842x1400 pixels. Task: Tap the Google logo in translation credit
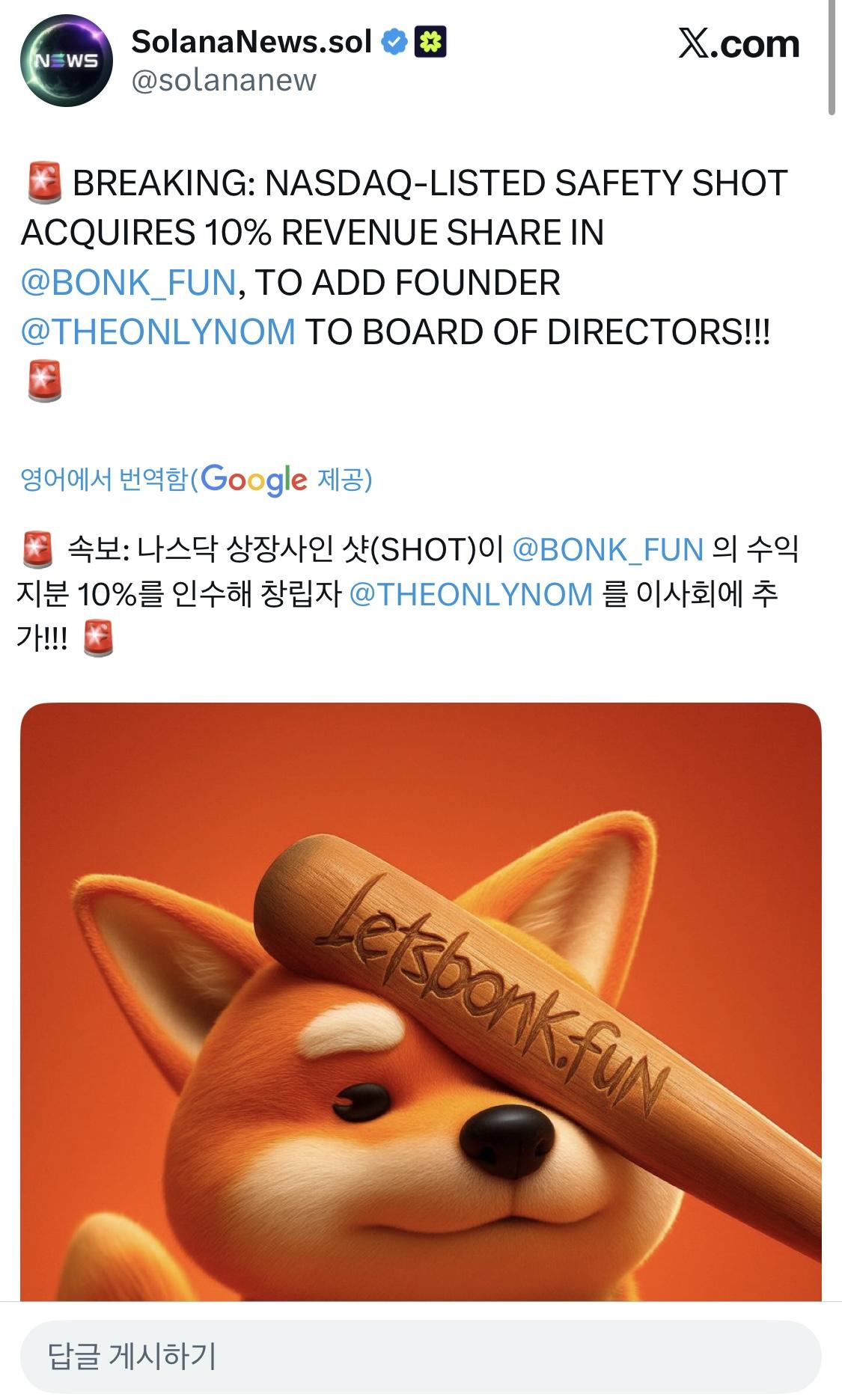(x=254, y=480)
